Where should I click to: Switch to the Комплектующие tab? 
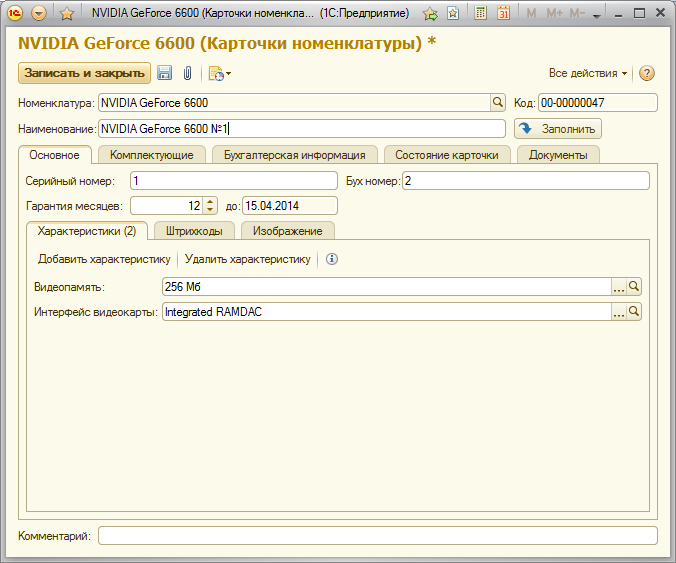152,155
